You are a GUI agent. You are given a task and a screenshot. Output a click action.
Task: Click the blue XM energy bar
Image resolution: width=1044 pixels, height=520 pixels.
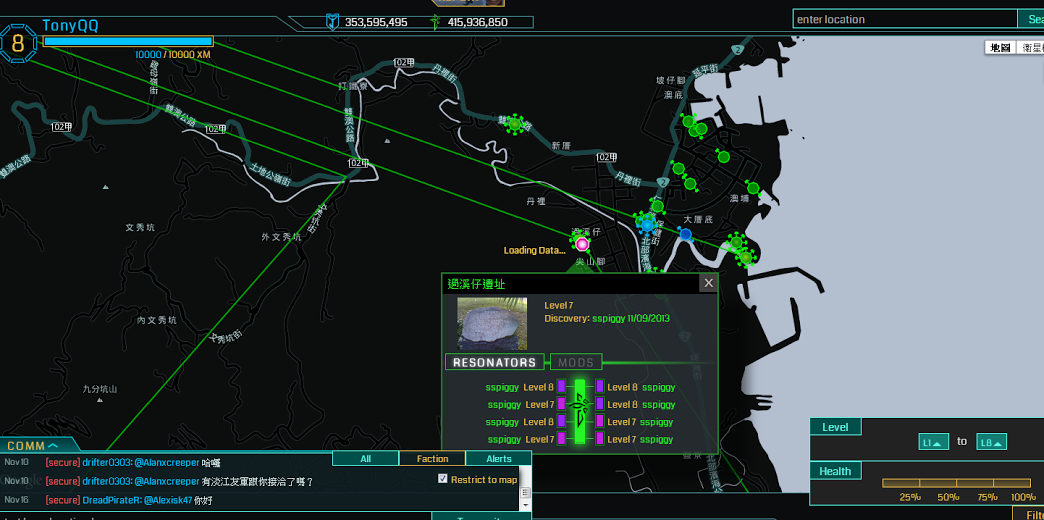coord(128,41)
